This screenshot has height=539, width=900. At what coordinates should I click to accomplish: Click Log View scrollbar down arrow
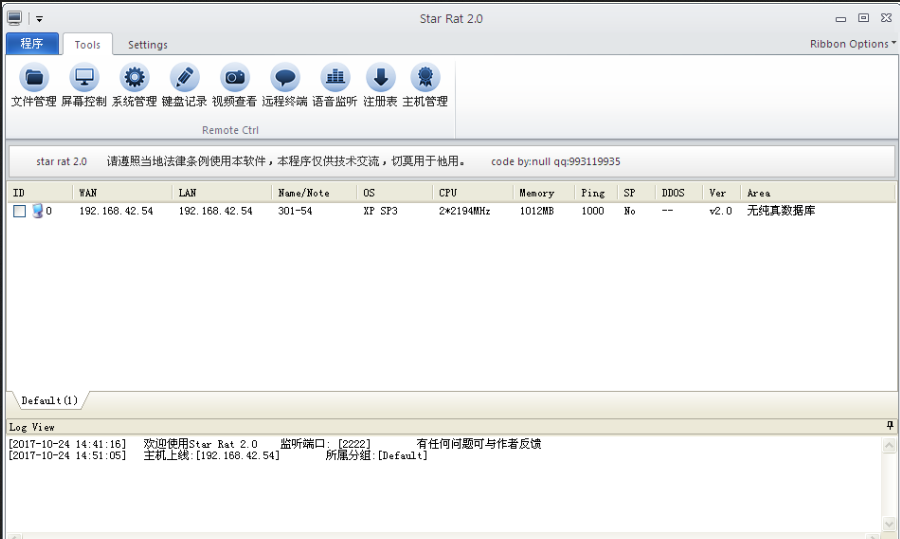coord(889,524)
